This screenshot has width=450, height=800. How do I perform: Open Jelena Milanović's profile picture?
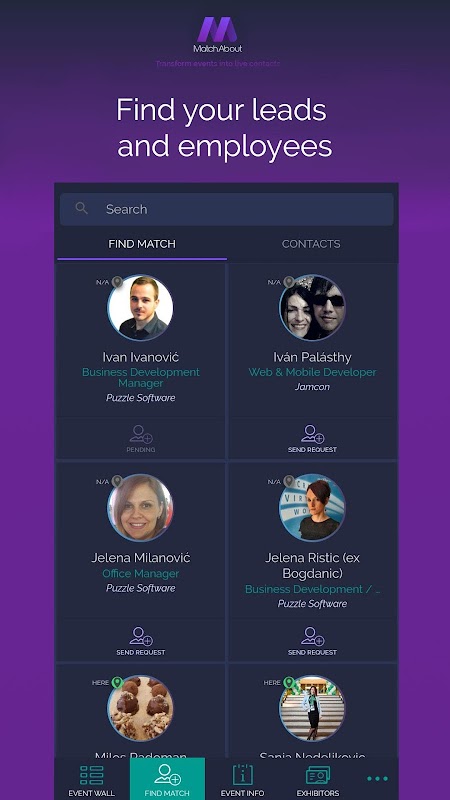[140, 508]
